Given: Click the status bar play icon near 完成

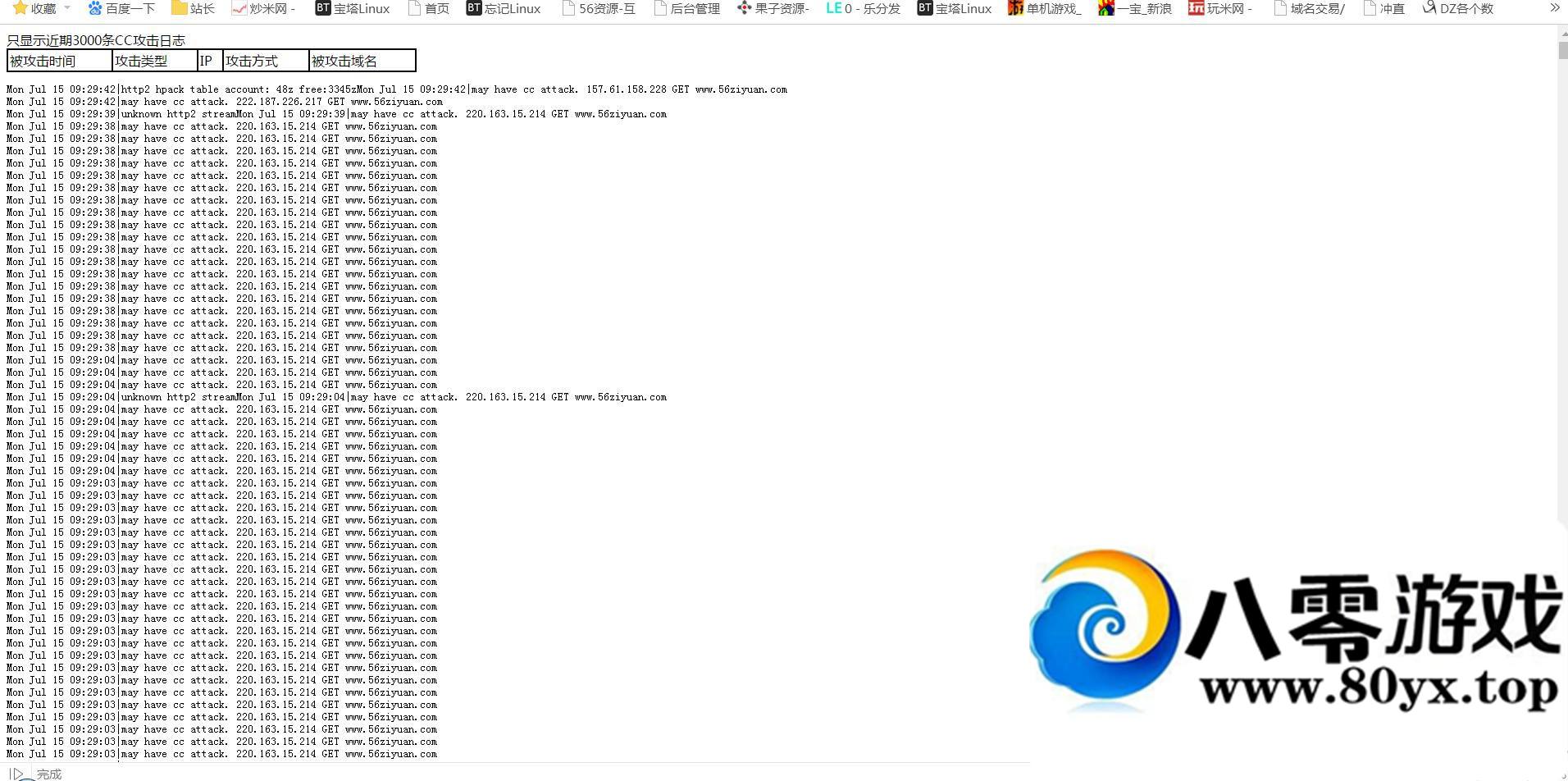Looking at the screenshot, I should [x=18, y=774].
